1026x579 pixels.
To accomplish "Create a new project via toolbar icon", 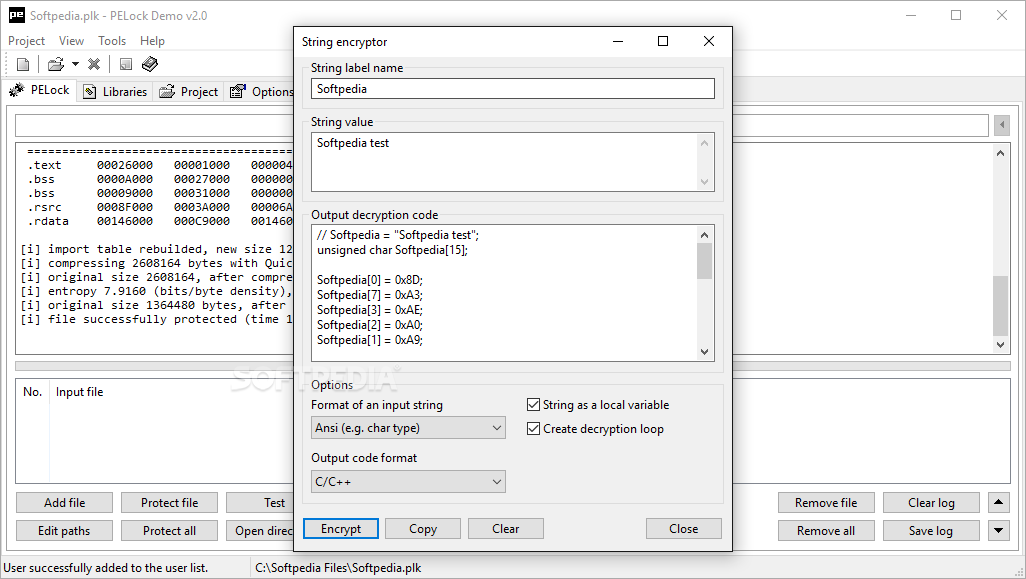I will (23, 64).
